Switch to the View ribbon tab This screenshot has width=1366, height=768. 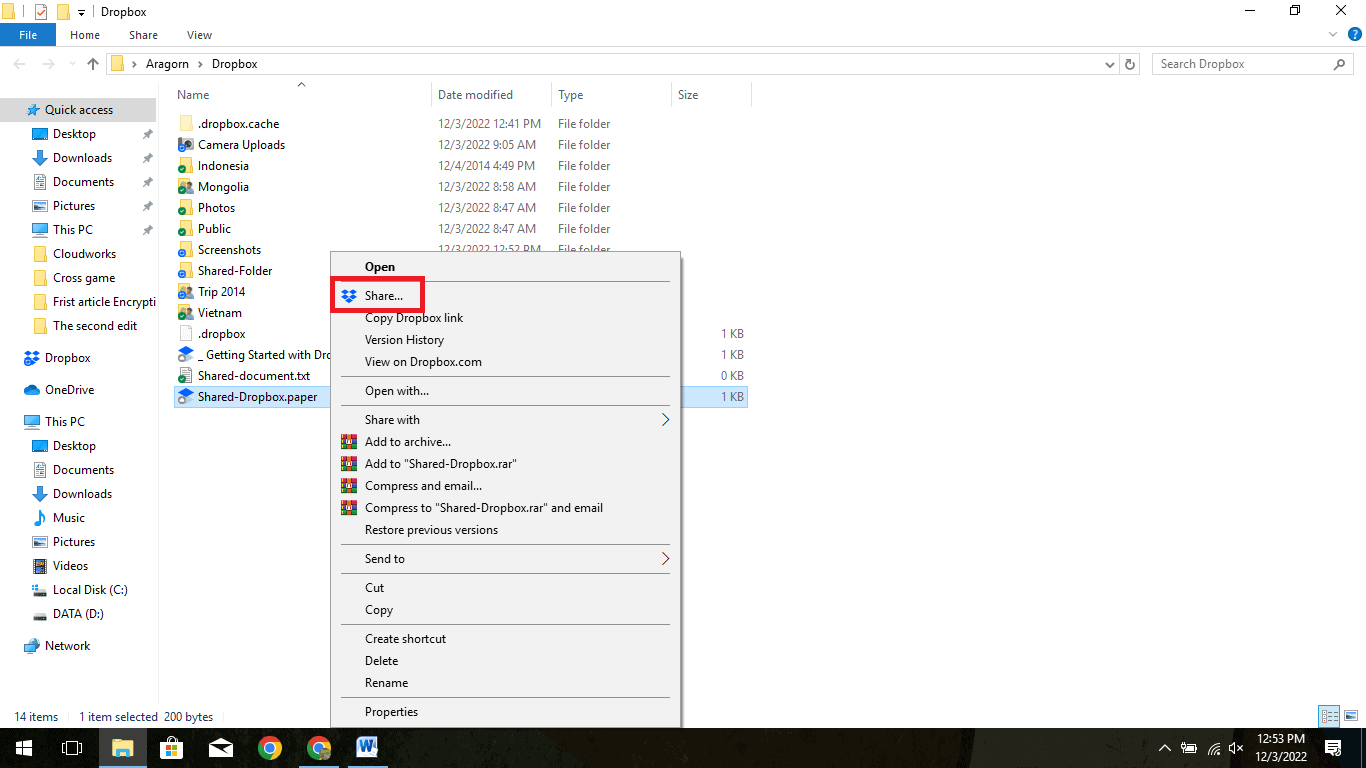(x=200, y=35)
